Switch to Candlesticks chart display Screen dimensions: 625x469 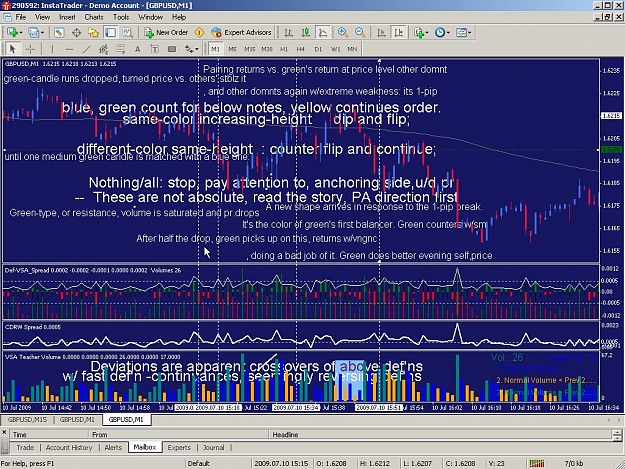point(306,32)
